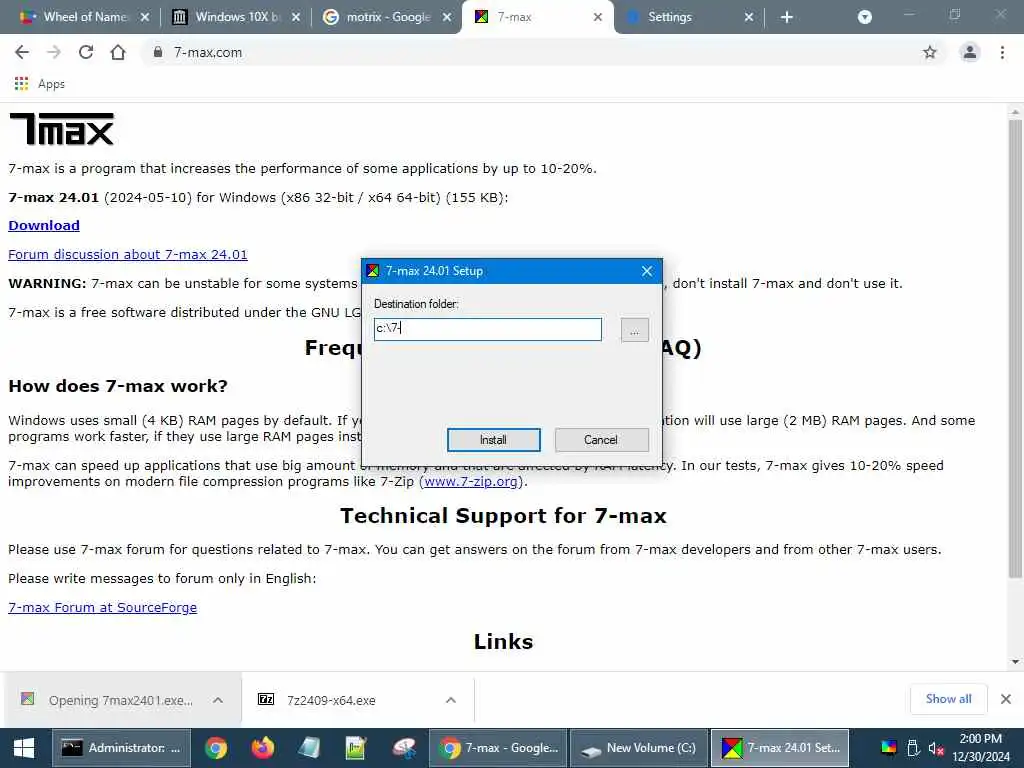Switch to 7-max Google Chrome taskbar window
Viewport: 1024px width, 768px height.
pos(498,748)
